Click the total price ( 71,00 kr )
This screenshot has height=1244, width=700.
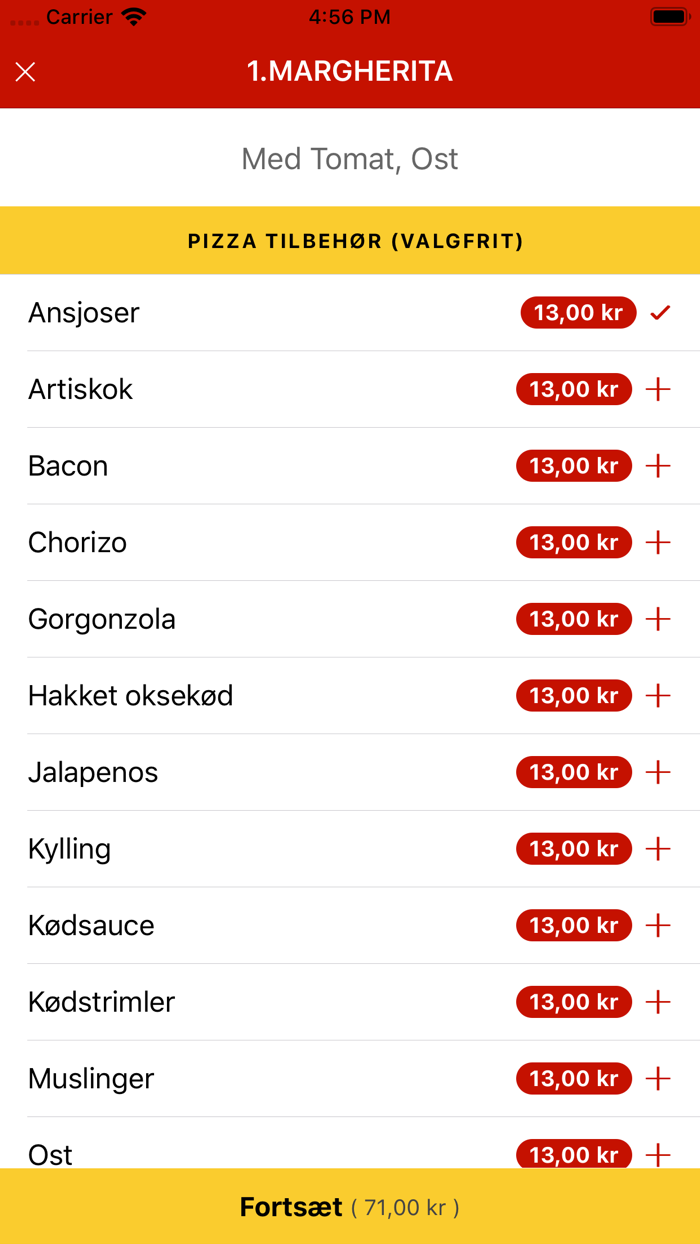tap(404, 1207)
